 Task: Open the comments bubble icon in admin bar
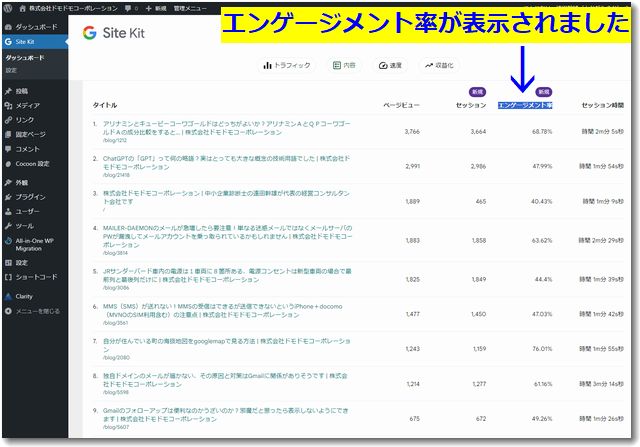128,8
